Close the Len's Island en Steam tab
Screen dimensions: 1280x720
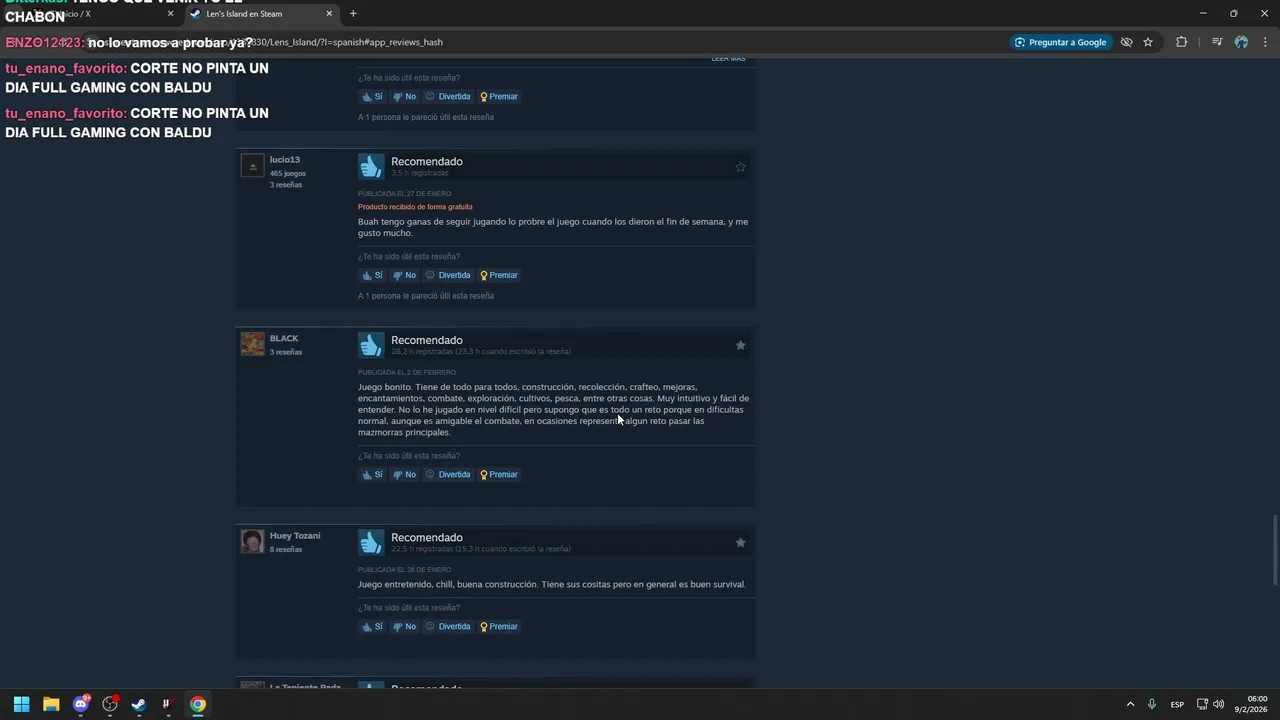[329, 14]
